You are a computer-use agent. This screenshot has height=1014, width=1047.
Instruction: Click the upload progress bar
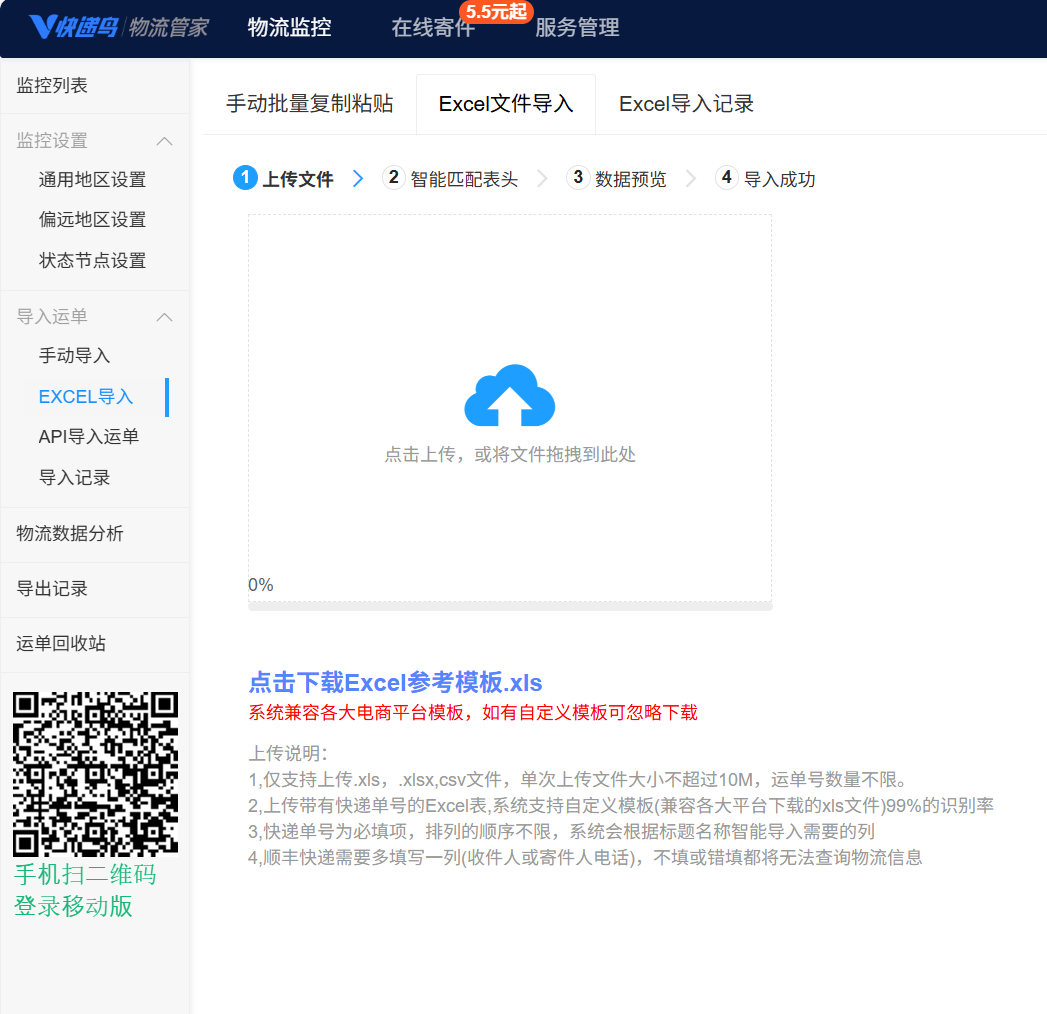510,606
